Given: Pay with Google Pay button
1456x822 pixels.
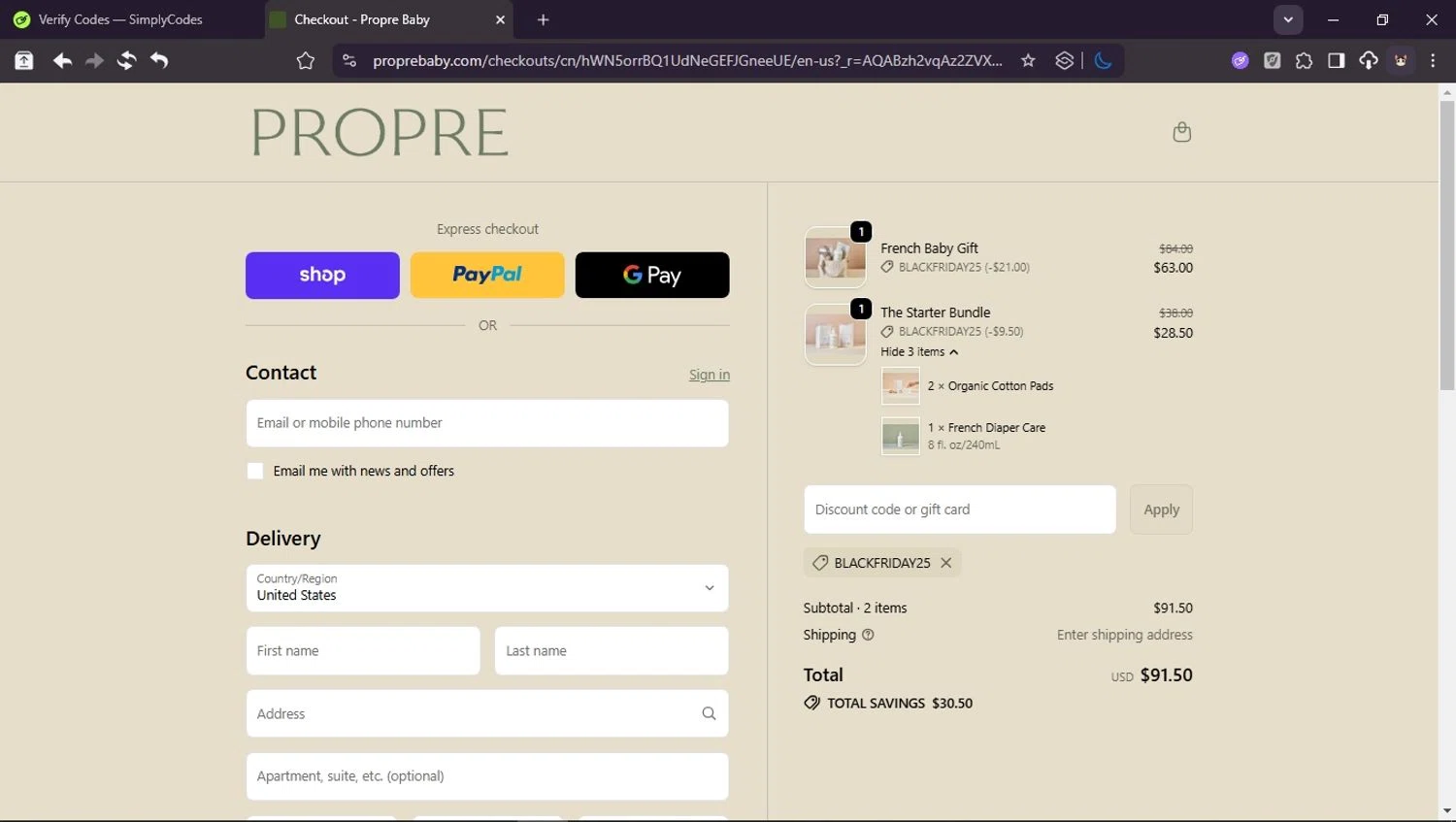Looking at the screenshot, I should [x=652, y=275].
